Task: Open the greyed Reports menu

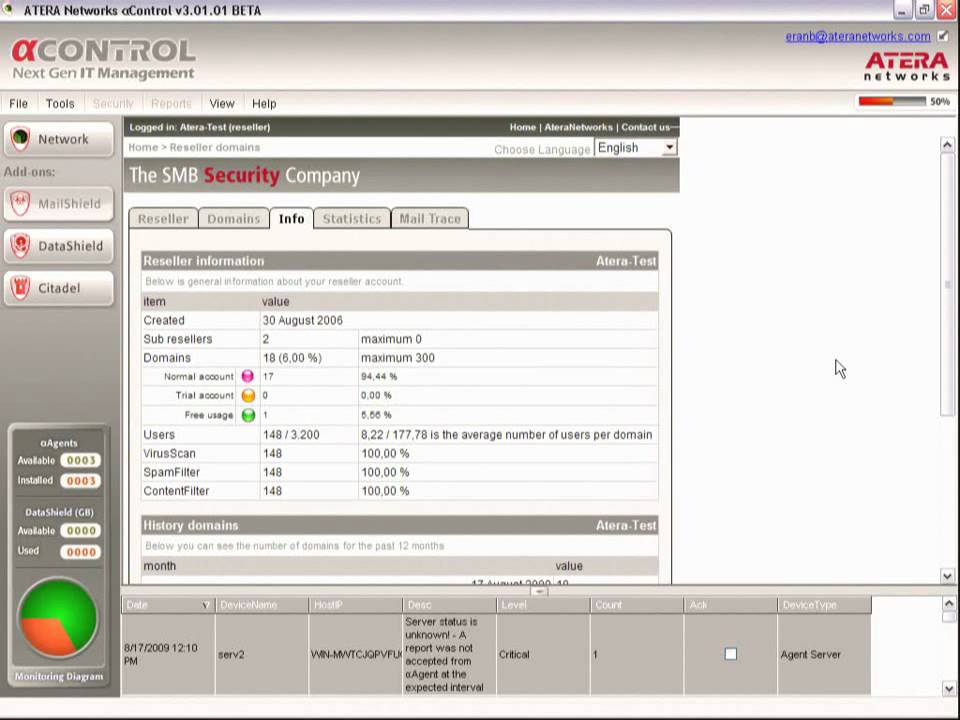Action: pos(171,103)
